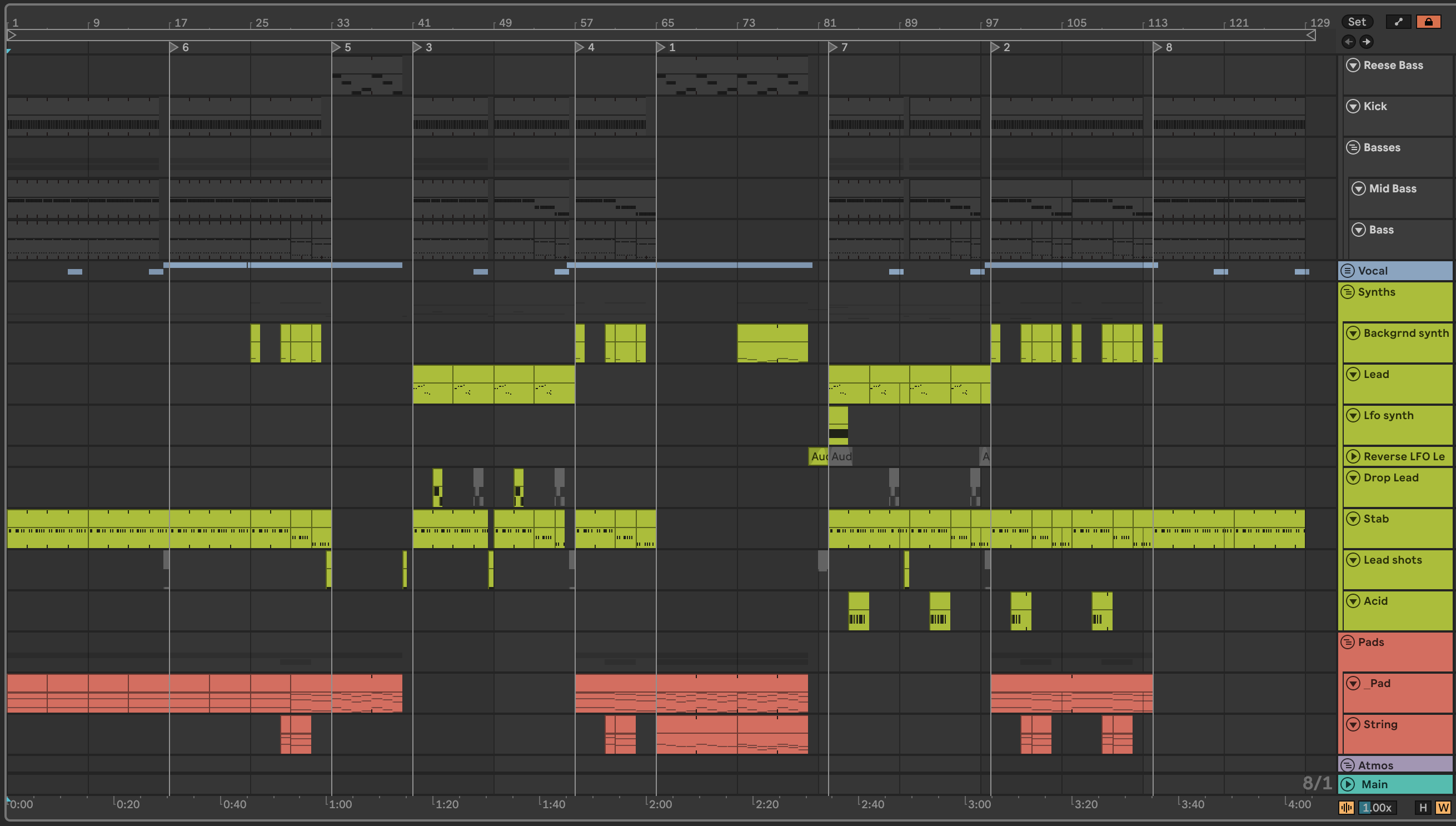Viewport: 1456px width, 826px height.
Task: Click the Synths group fold icon
Action: (1348, 292)
